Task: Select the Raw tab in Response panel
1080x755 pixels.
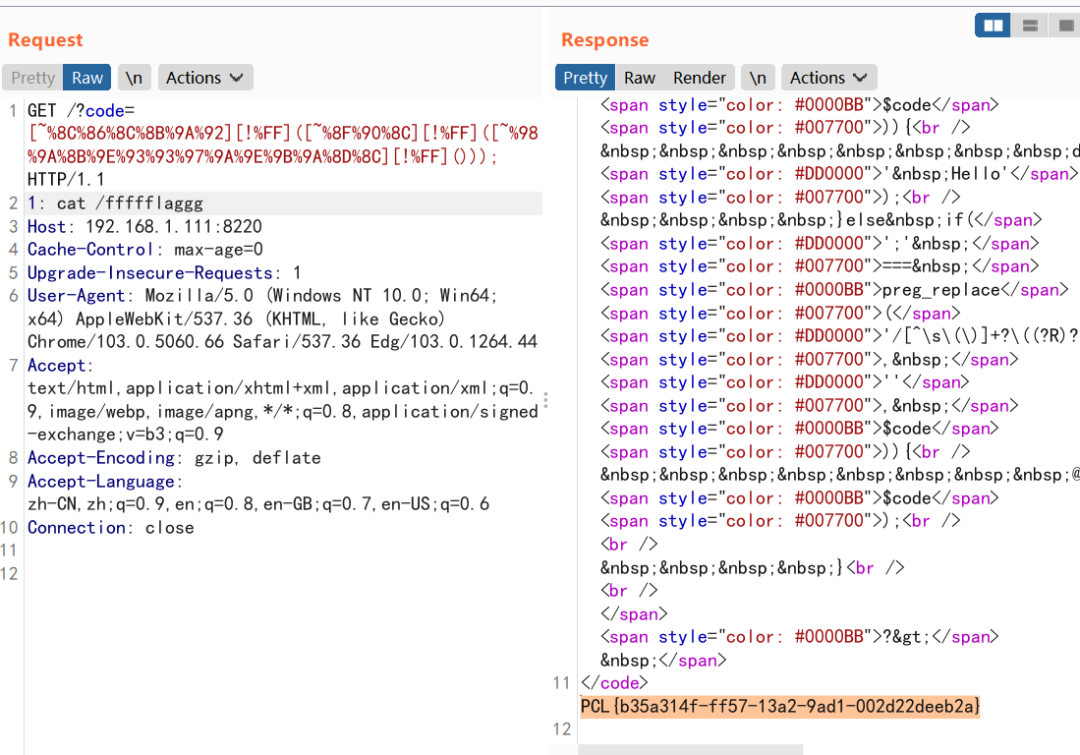Action: [x=639, y=78]
